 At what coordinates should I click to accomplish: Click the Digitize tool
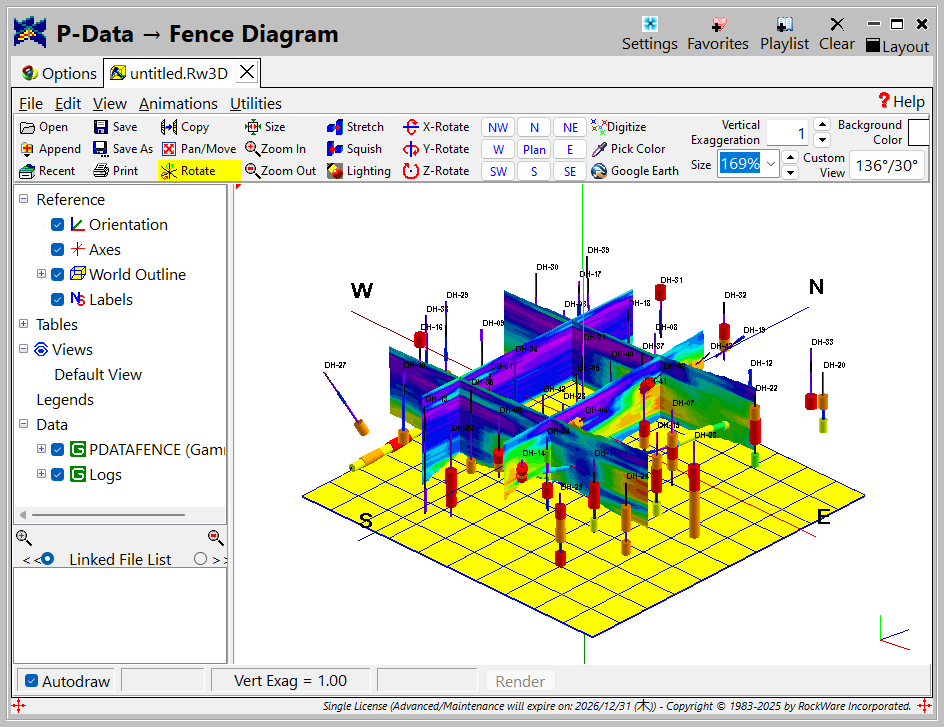pos(618,127)
